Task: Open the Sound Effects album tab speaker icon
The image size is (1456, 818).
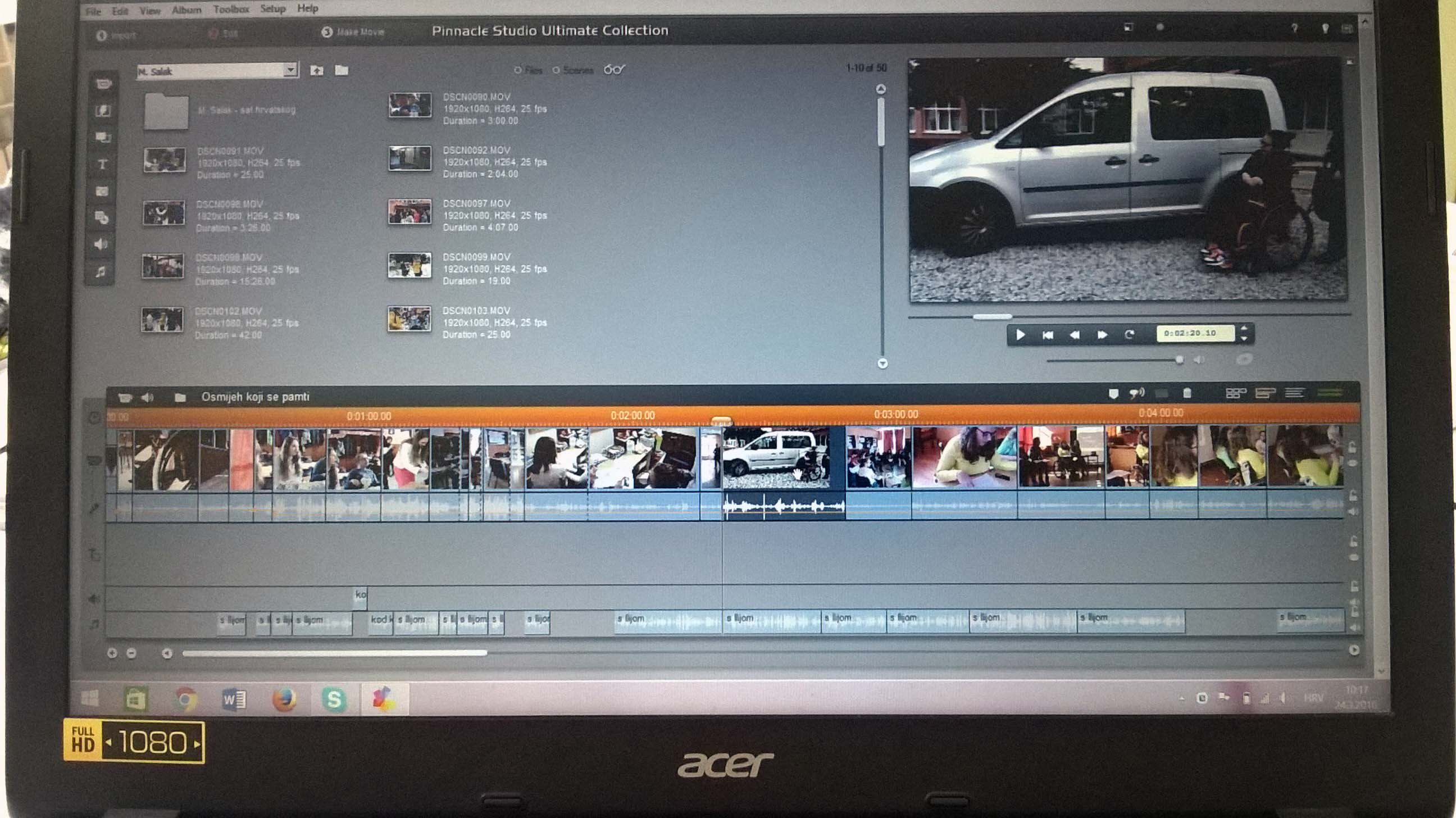Action: 101,244
